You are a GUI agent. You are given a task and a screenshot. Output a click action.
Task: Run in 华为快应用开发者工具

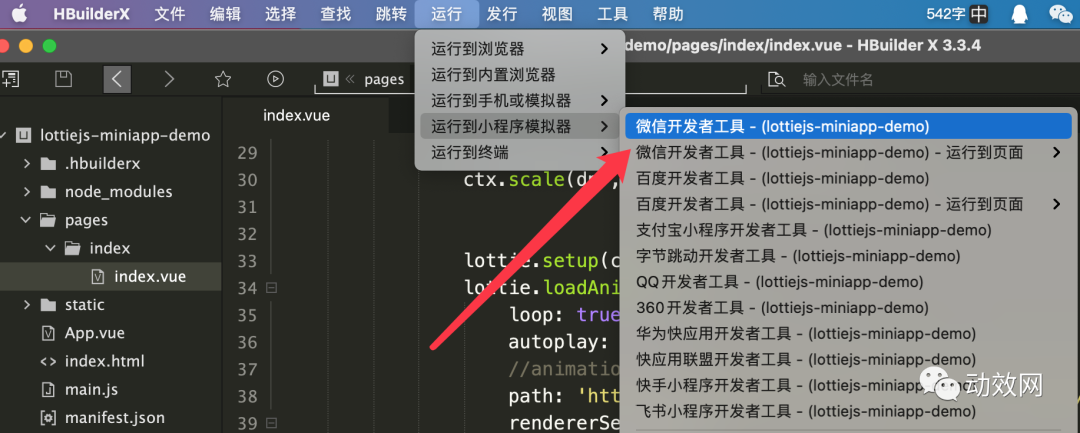[x=849, y=334]
